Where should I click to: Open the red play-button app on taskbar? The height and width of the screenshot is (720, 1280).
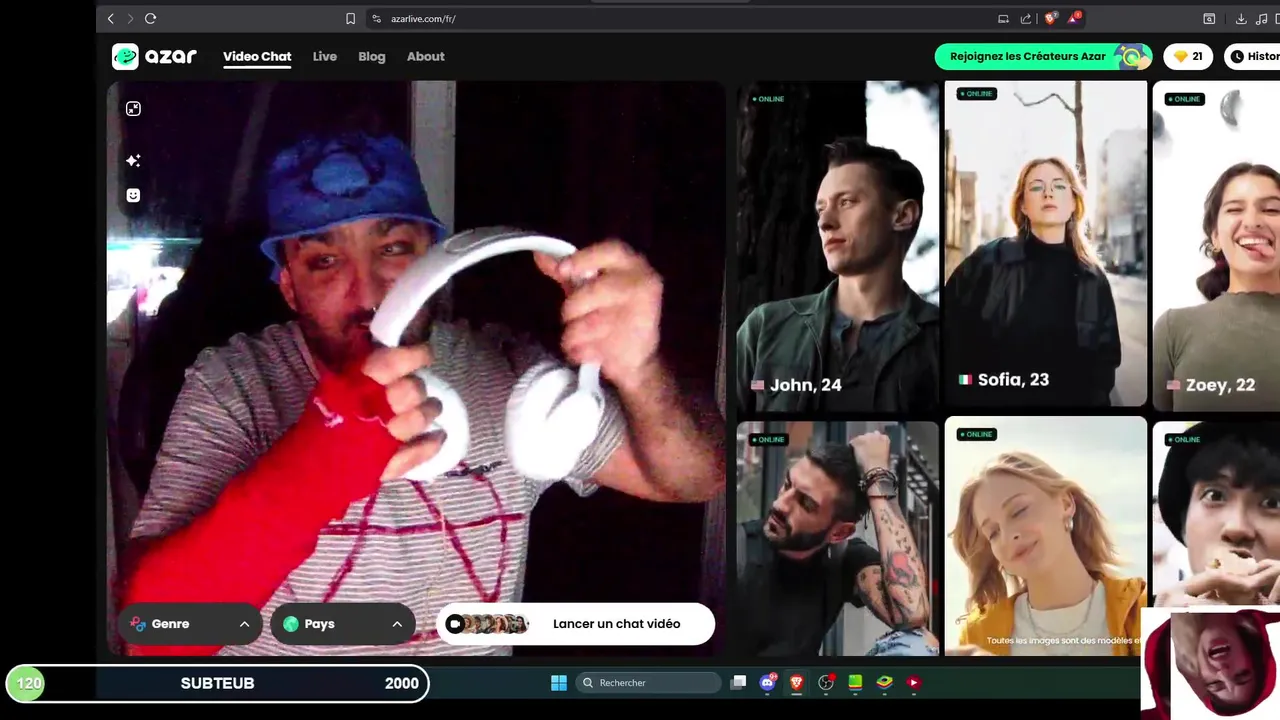point(913,683)
